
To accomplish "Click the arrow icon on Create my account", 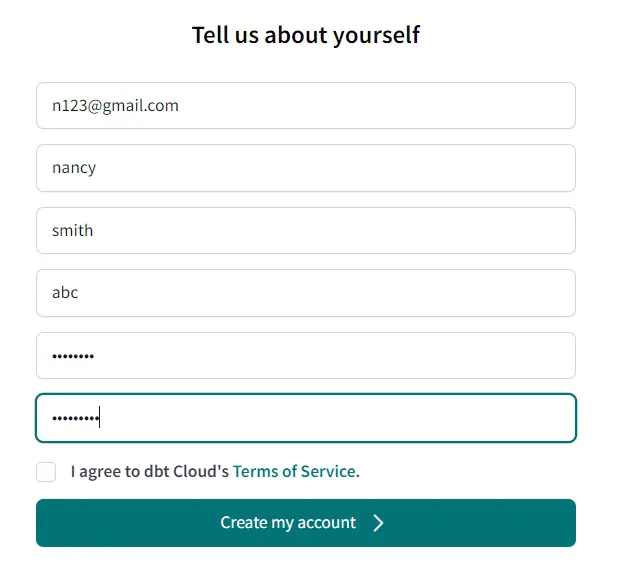I will (x=378, y=523).
